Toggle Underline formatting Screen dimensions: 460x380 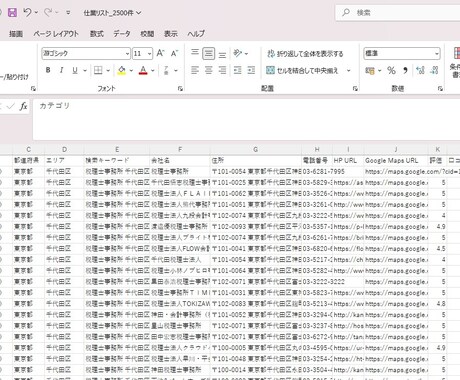(x=75, y=70)
